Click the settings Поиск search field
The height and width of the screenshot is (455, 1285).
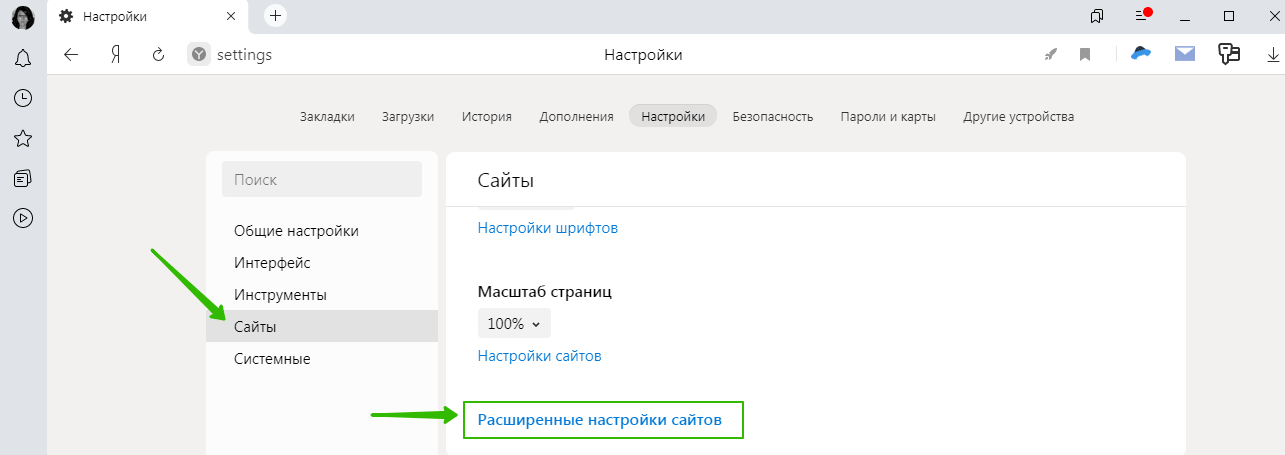click(x=322, y=180)
